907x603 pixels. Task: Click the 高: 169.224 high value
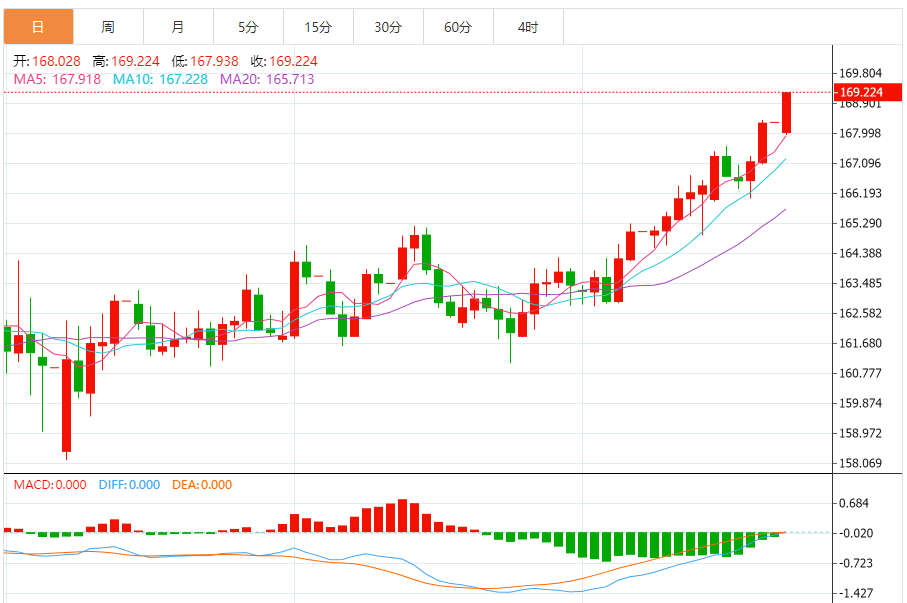coord(126,61)
